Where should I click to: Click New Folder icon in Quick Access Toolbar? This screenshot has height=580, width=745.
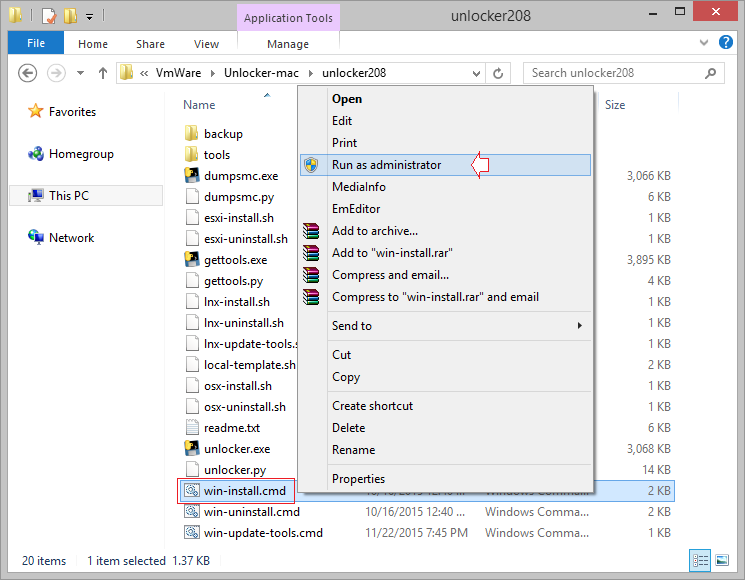[x=70, y=16]
